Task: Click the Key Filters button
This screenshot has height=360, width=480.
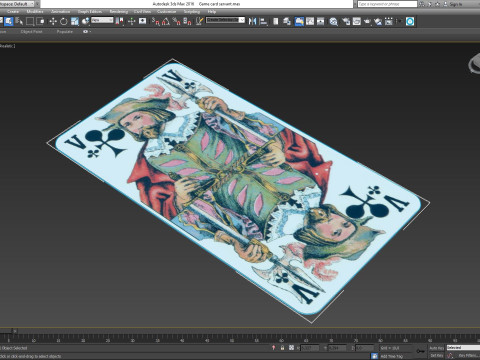Action: coord(469,356)
